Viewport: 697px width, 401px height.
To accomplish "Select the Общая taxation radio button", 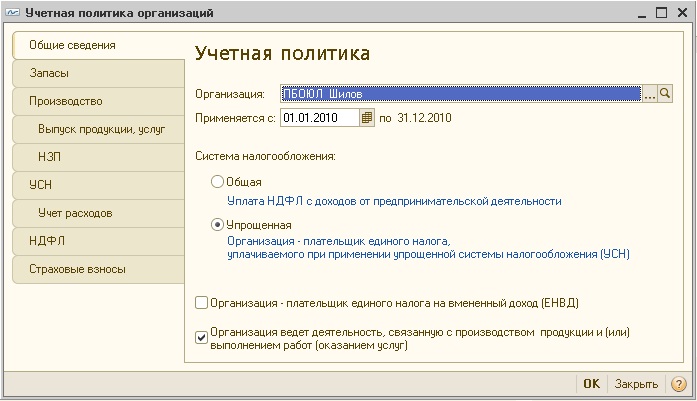I will pos(218,182).
